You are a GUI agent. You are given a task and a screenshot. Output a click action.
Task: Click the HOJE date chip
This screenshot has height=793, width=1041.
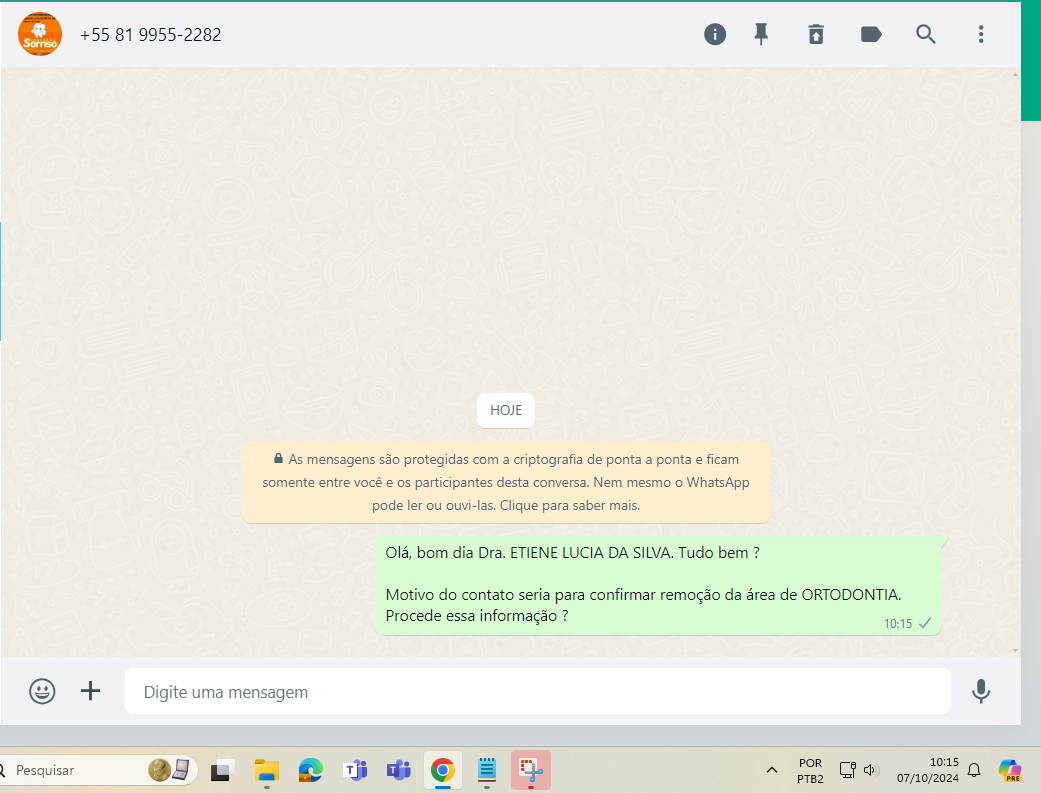[x=506, y=410]
